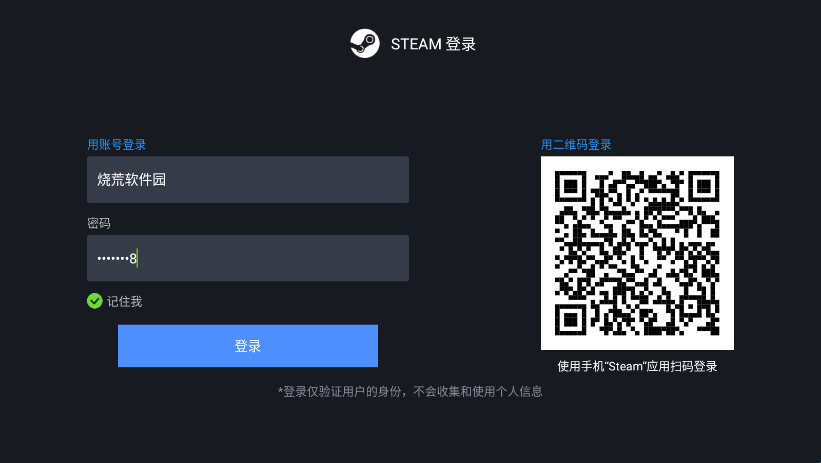Viewport: 821px width, 463px height.
Task: Click the 密码 field label
Action: tap(98, 223)
